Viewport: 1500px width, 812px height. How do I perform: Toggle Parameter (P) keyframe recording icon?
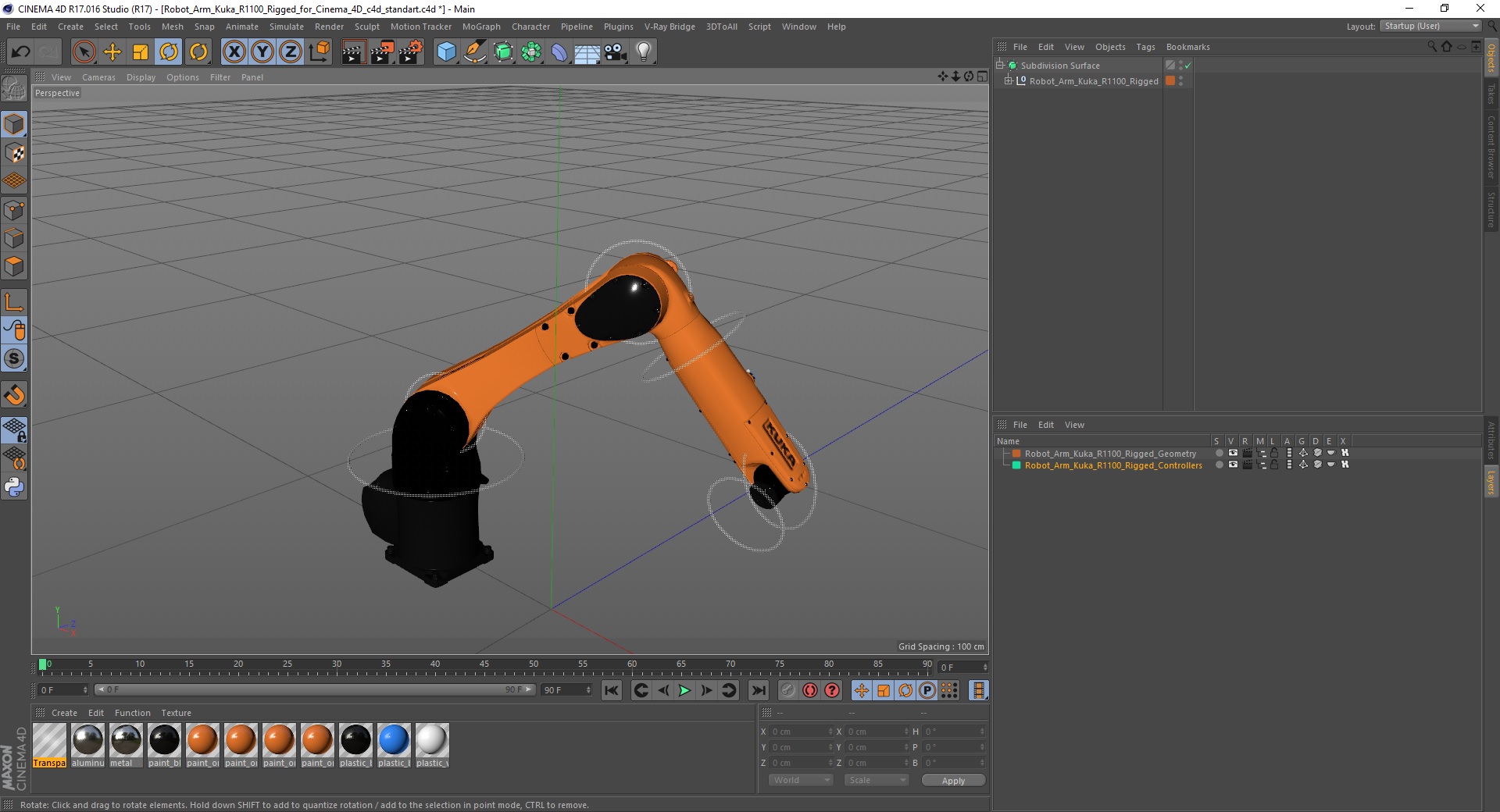tap(927, 690)
